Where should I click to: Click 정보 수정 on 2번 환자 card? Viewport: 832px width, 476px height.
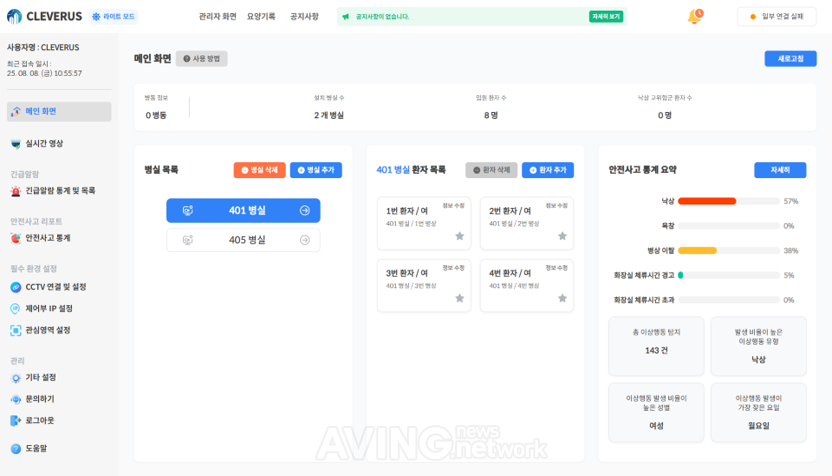pyautogui.click(x=556, y=206)
